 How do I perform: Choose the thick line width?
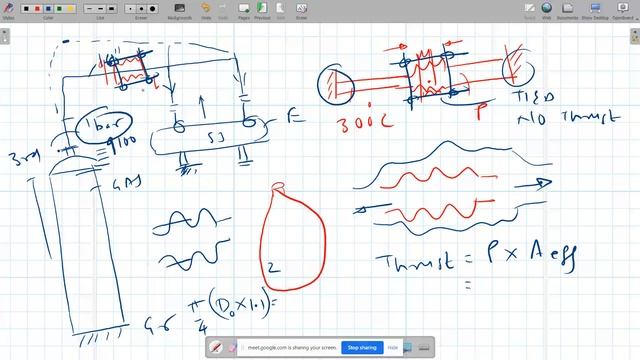[x=111, y=9]
